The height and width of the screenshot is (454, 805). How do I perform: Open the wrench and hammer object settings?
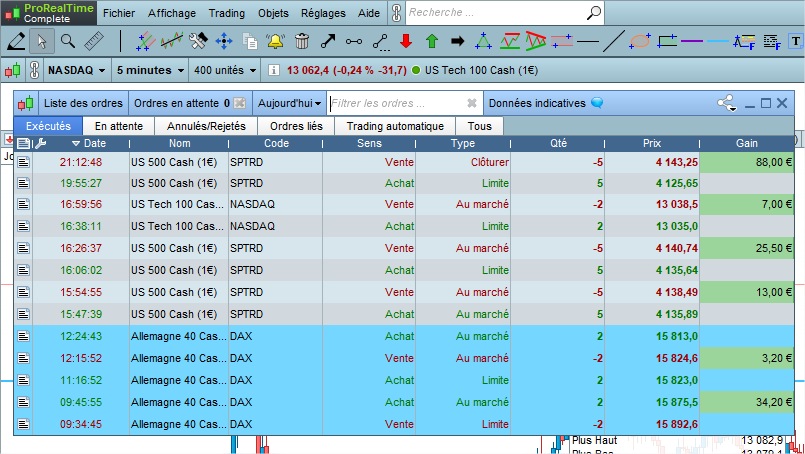click(x=198, y=41)
